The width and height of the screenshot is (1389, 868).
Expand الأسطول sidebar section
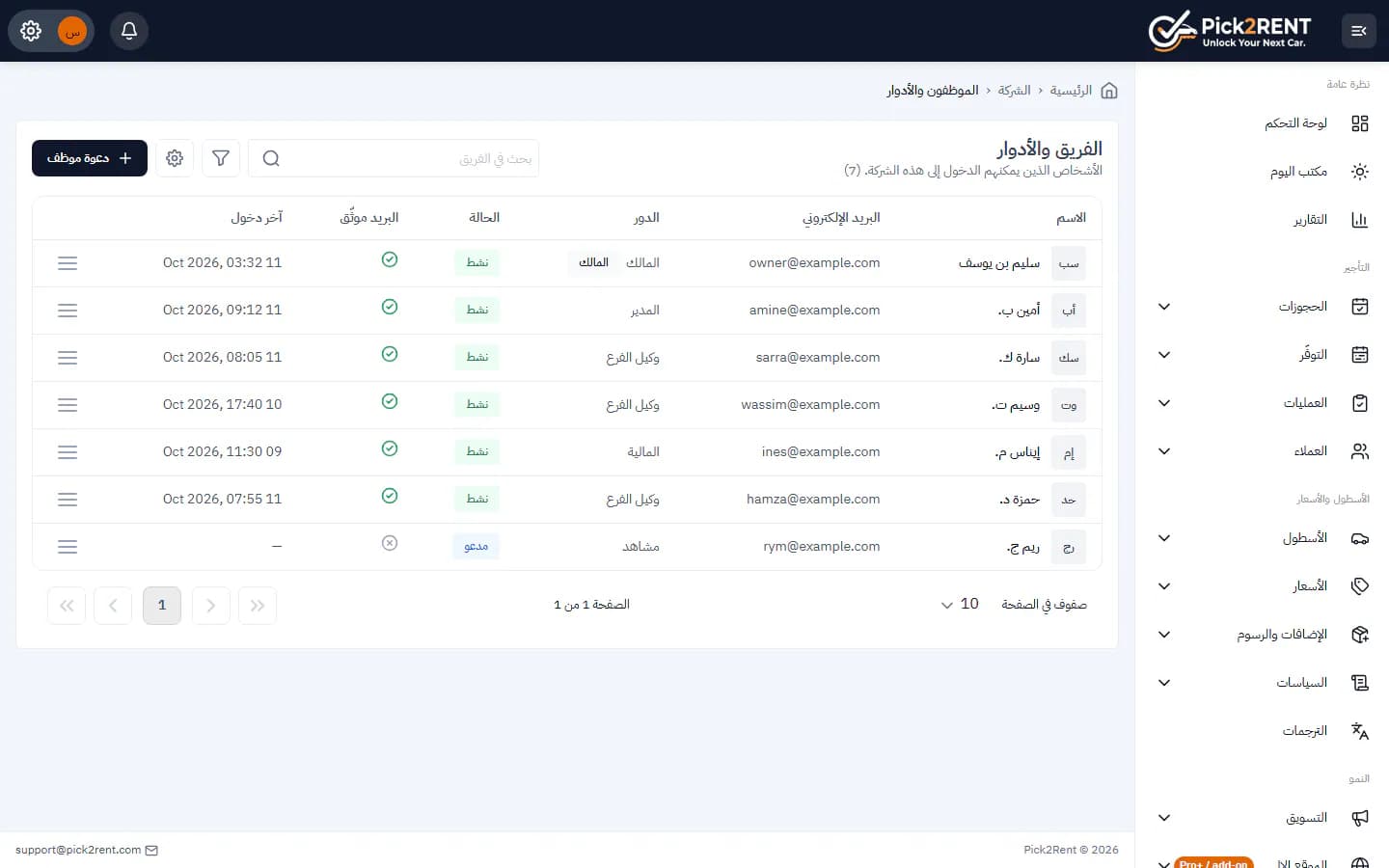1164,538
